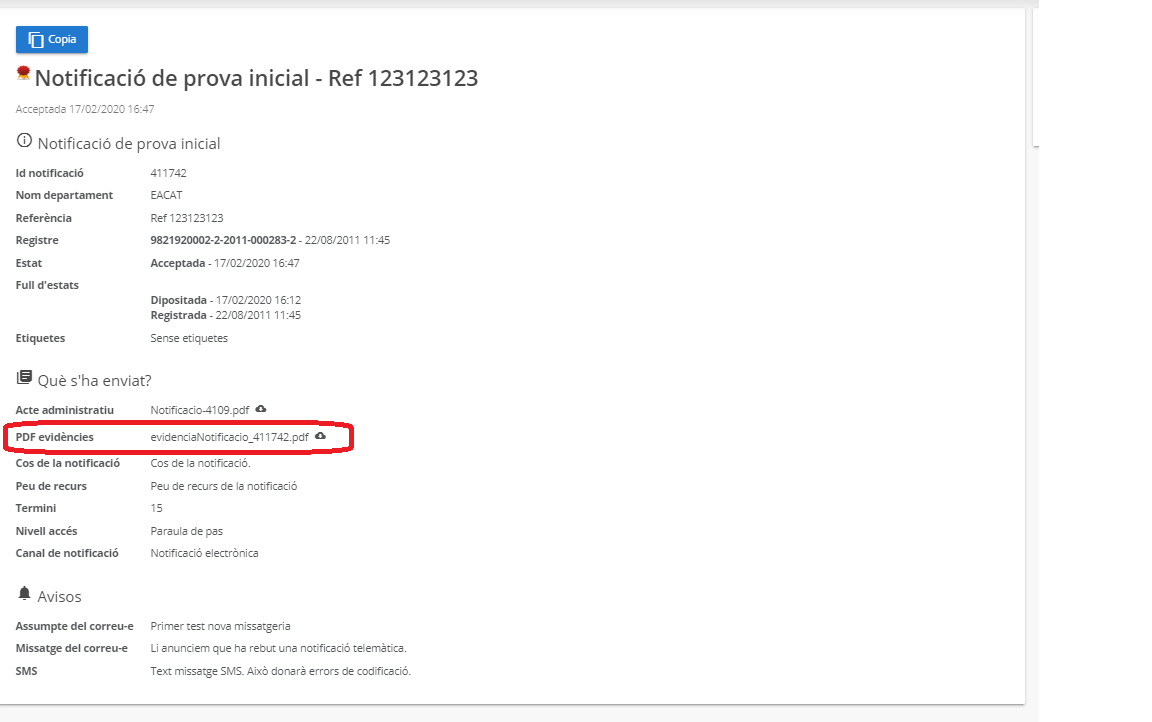Open the Notificacio-4109.pdf file link

point(200,410)
